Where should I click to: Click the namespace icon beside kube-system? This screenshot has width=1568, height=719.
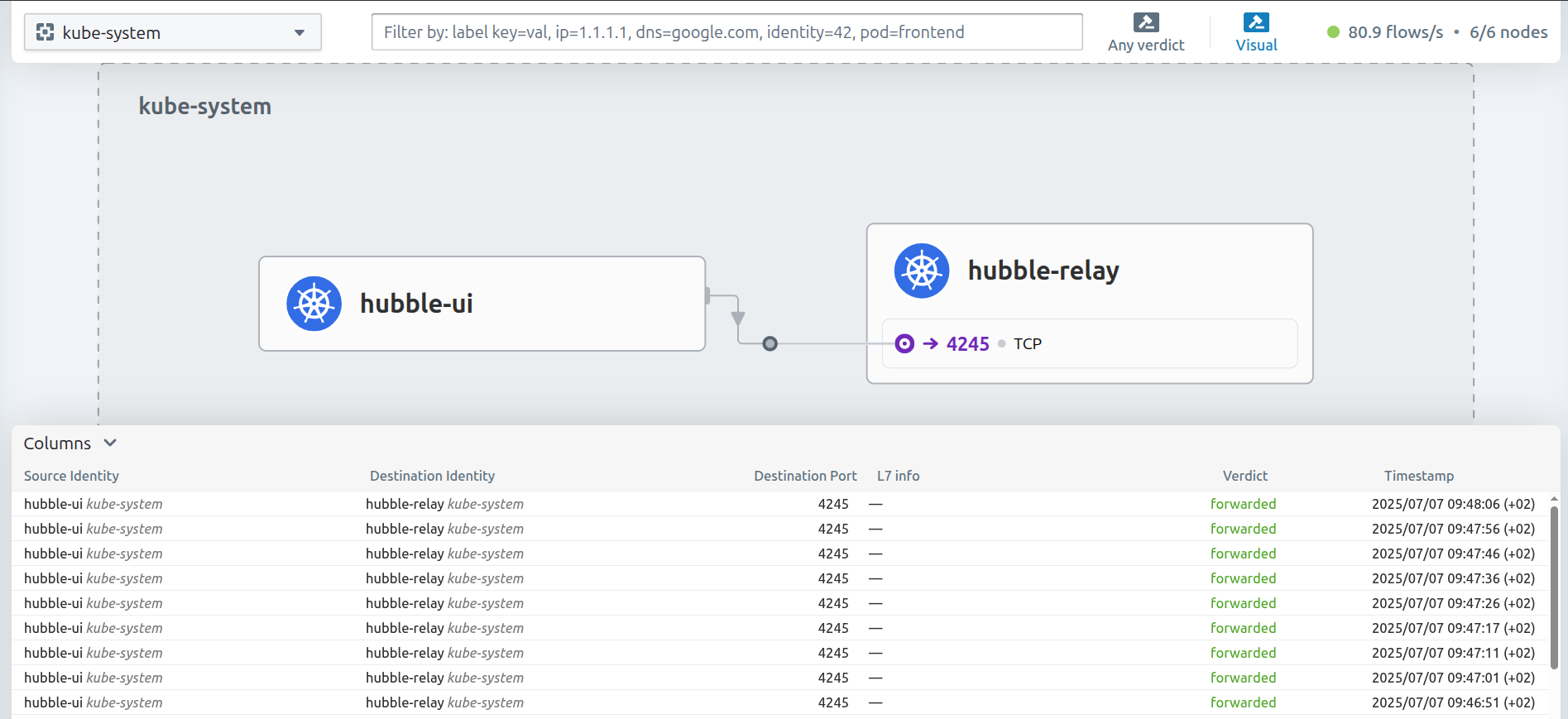coord(46,32)
